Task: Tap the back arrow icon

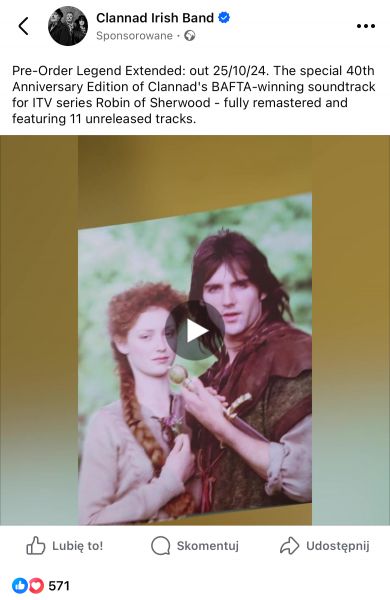Action: point(23,26)
